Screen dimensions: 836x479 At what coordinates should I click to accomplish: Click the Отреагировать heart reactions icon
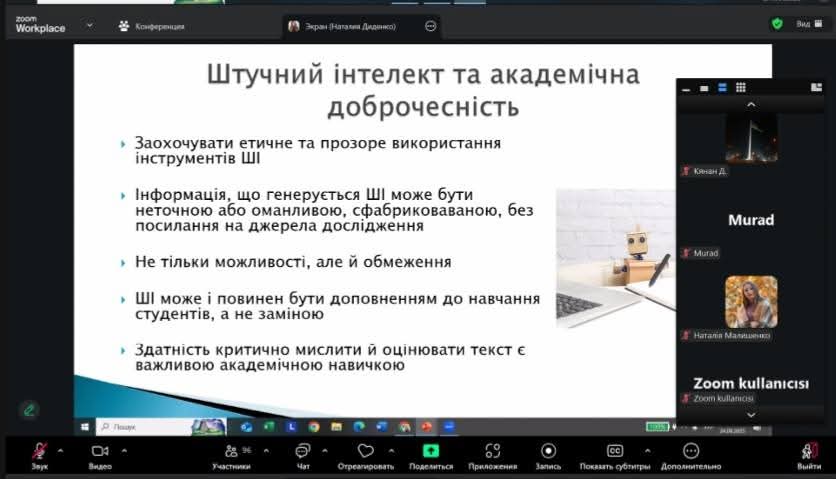(365, 452)
